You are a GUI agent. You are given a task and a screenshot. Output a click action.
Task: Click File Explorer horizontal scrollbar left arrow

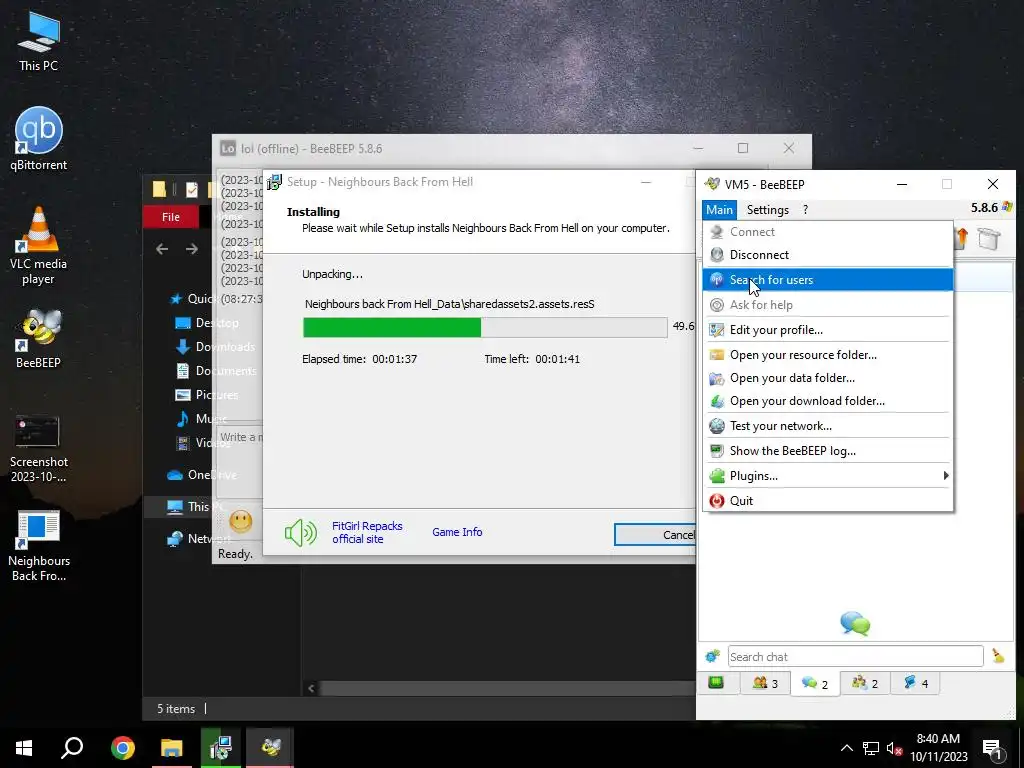coord(311,688)
